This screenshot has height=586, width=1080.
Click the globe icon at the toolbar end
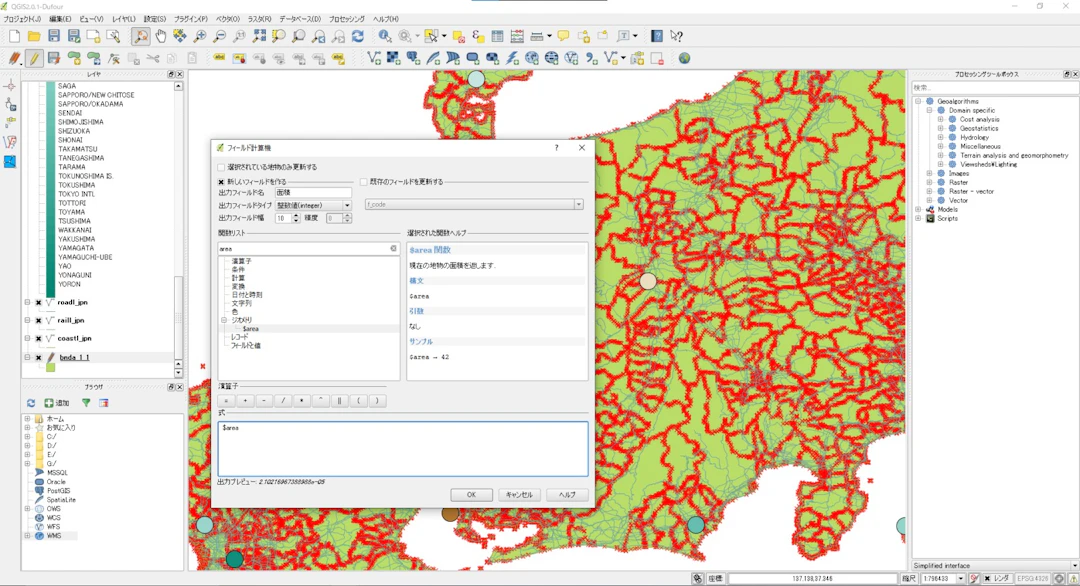coord(684,59)
